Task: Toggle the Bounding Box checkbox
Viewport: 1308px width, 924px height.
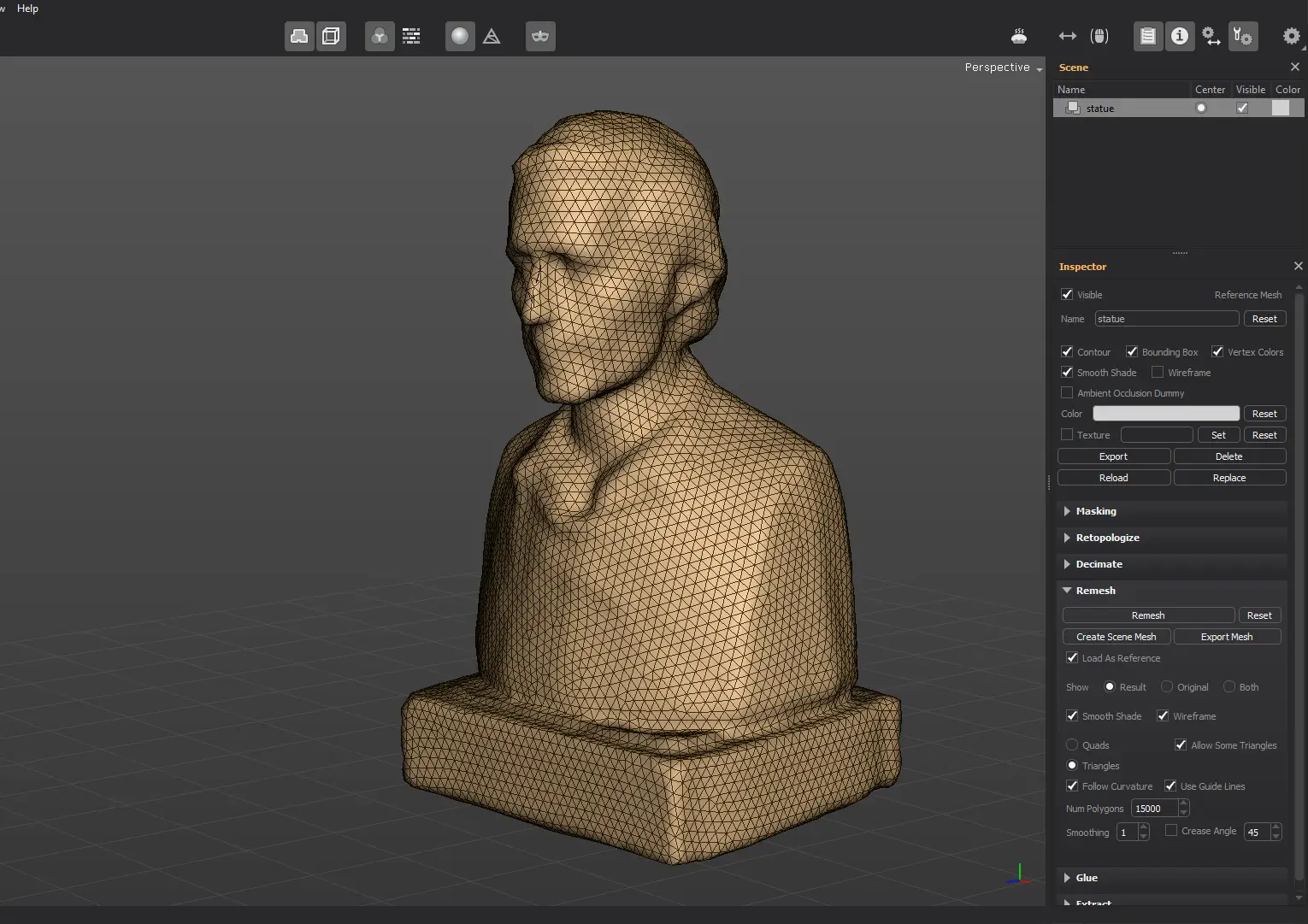Action: click(x=1132, y=351)
